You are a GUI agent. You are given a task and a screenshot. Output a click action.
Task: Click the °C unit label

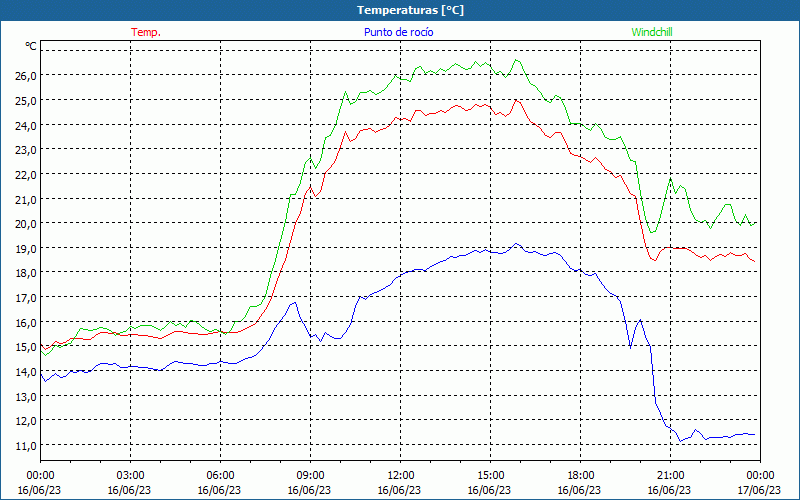[31, 46]
